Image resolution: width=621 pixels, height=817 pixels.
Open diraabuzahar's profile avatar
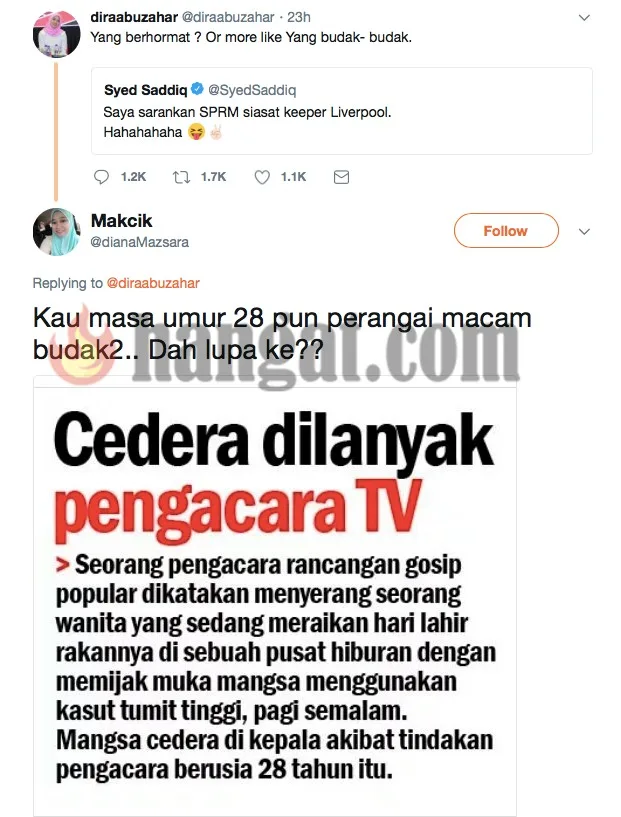pos(57,32)
